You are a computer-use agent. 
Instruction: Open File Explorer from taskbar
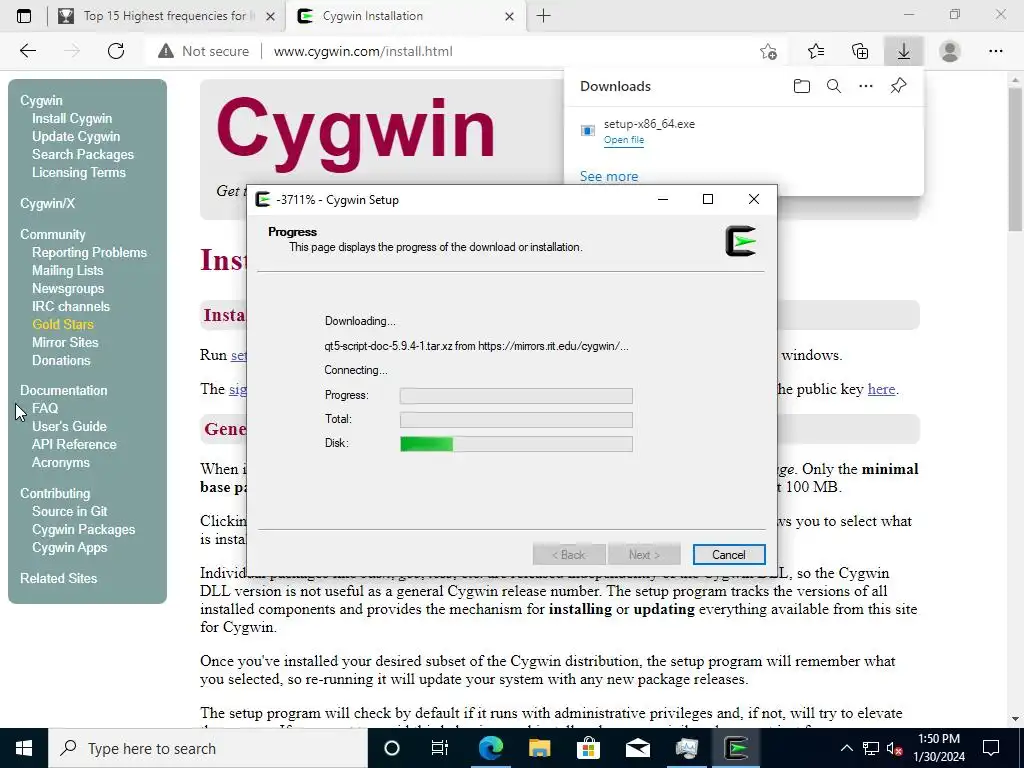[539, 748]
